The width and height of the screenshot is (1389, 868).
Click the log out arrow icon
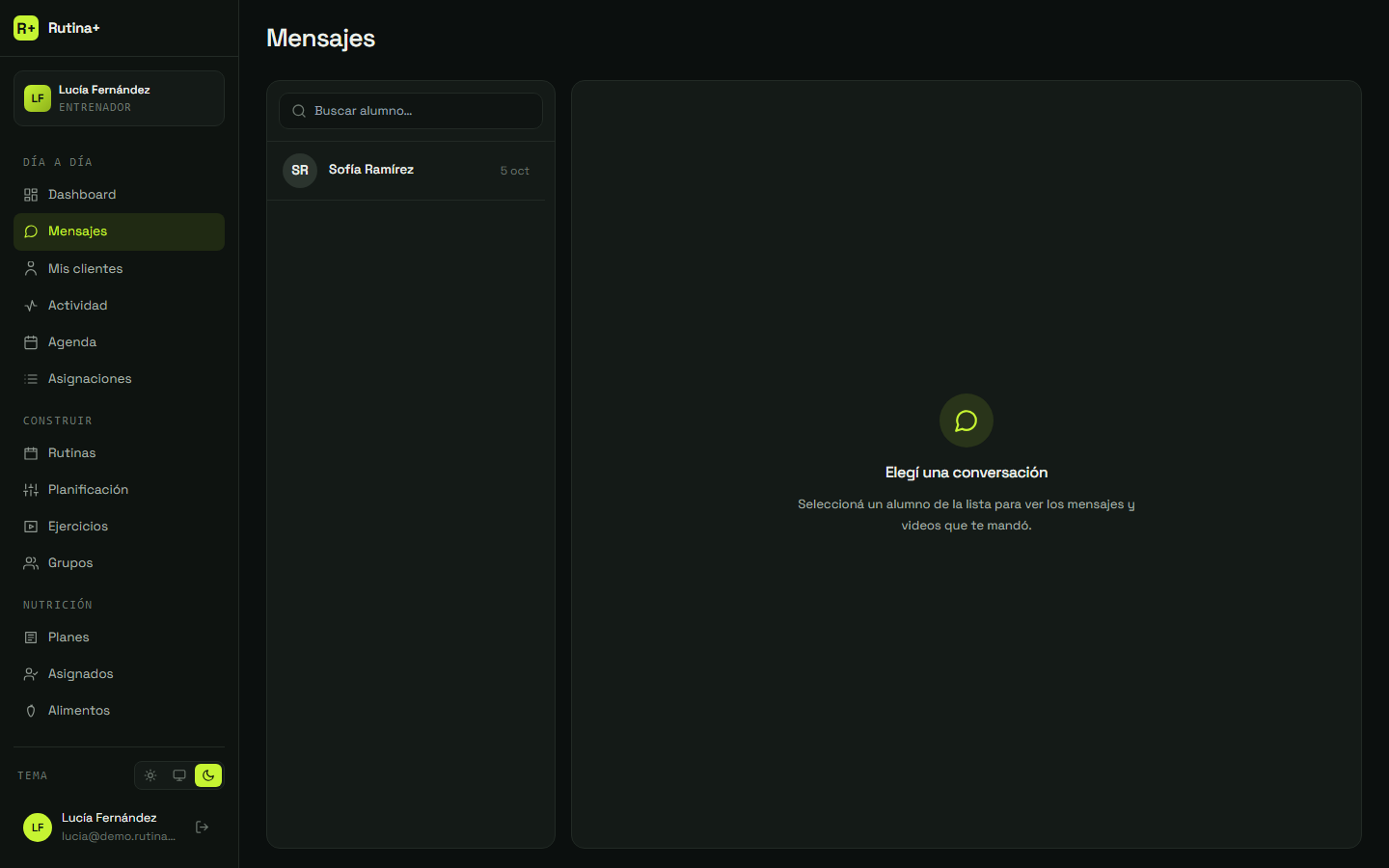tap(203, 827)
